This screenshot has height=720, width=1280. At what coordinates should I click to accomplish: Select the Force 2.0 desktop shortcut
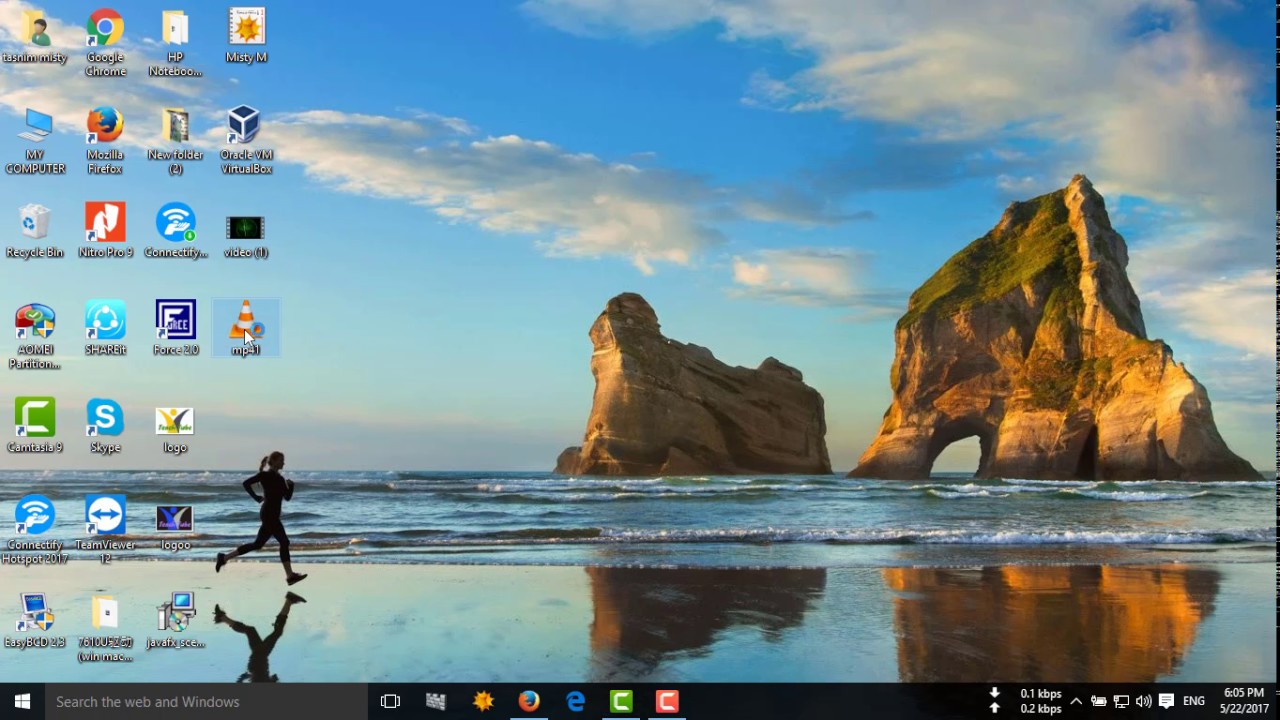tap(175, 327)
